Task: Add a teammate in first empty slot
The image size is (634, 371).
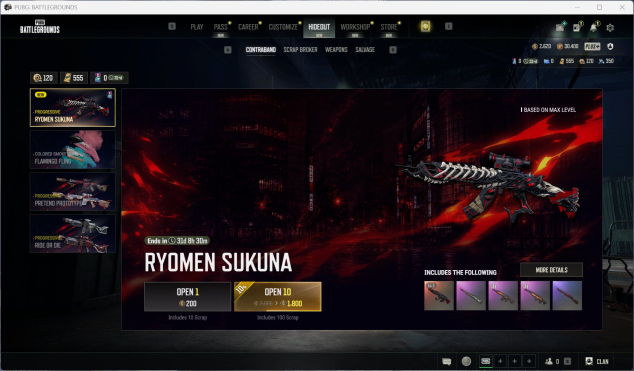Action: point(500,361)
